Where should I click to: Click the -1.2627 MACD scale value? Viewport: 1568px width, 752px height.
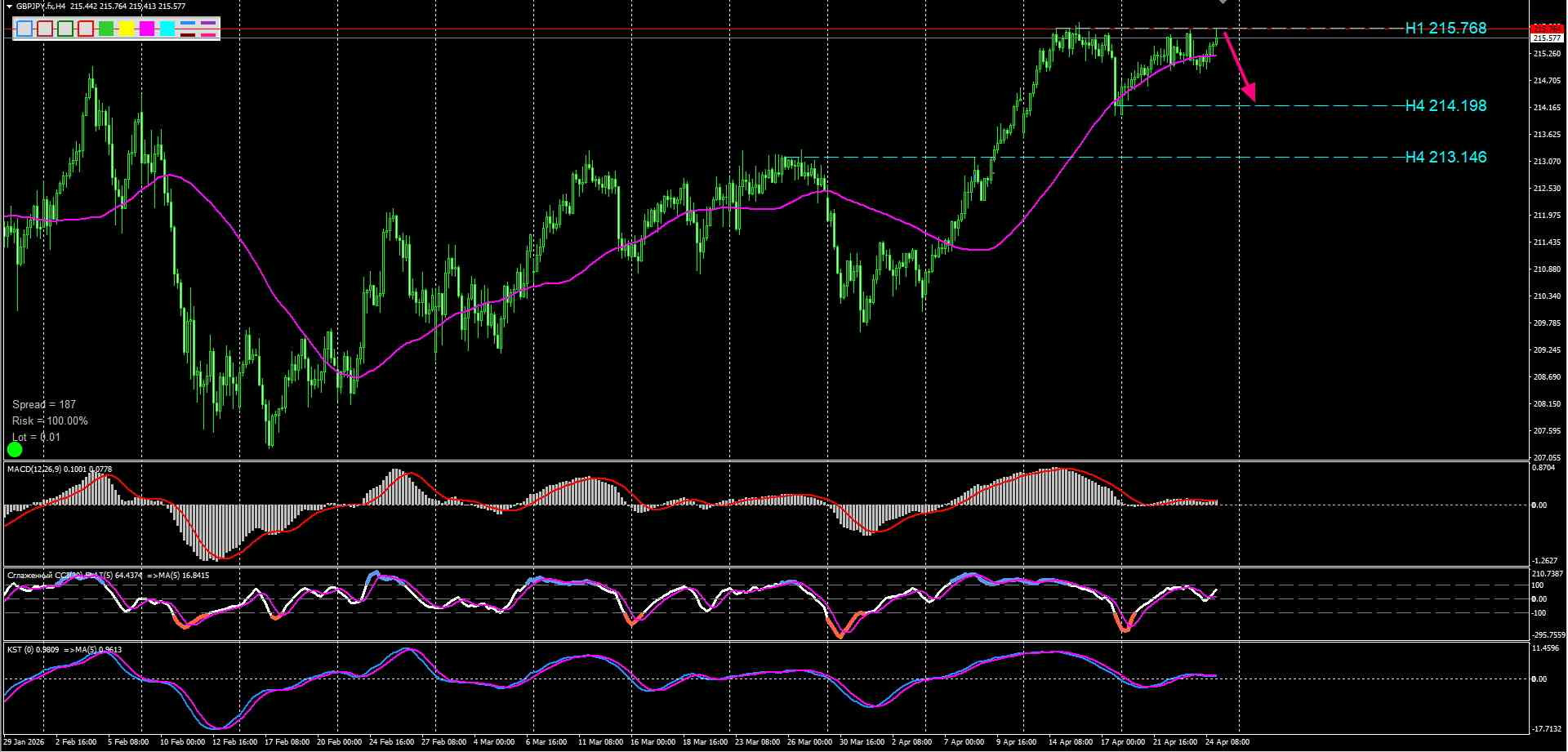tap(1545, 561)
